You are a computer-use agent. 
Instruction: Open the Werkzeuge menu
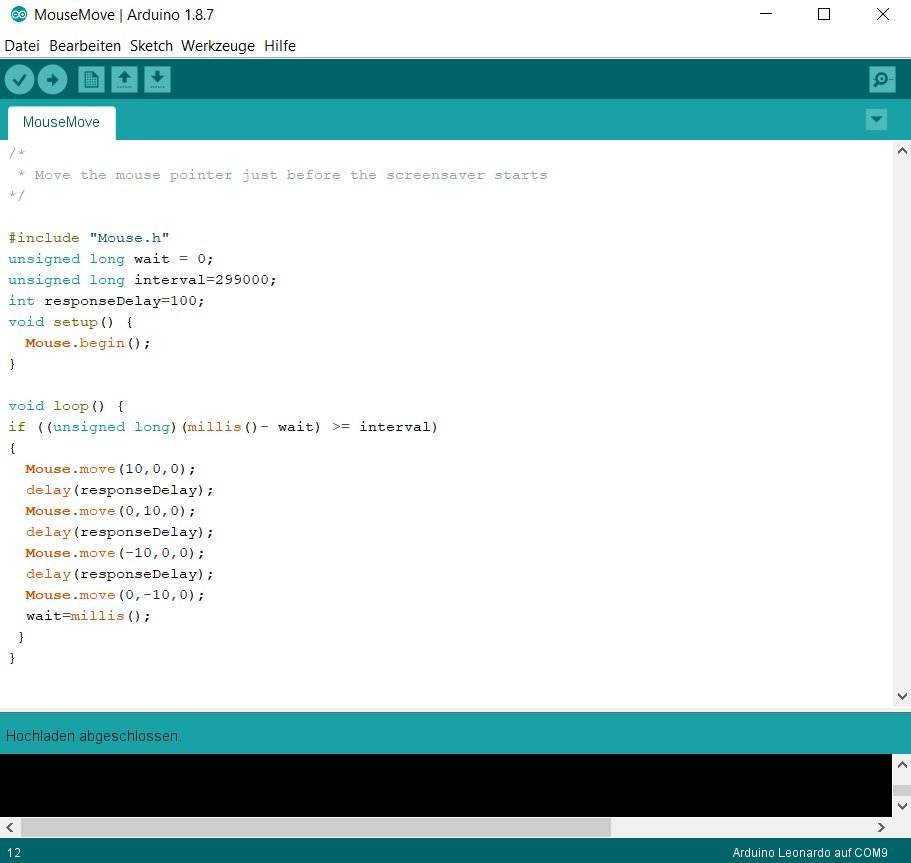(218, 46)
